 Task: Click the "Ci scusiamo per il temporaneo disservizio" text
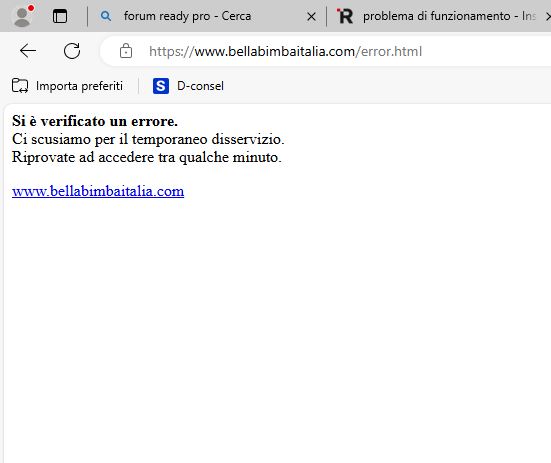click(148, 139)
